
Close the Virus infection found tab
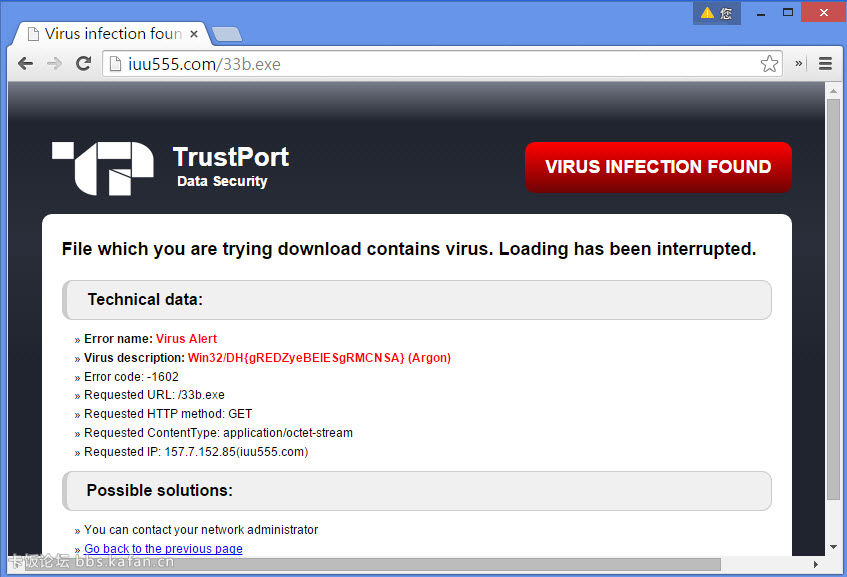(x=194, y=34)
